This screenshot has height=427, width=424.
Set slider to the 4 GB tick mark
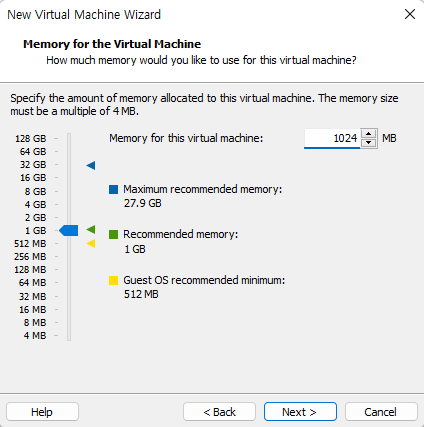(x=69, y=204)
